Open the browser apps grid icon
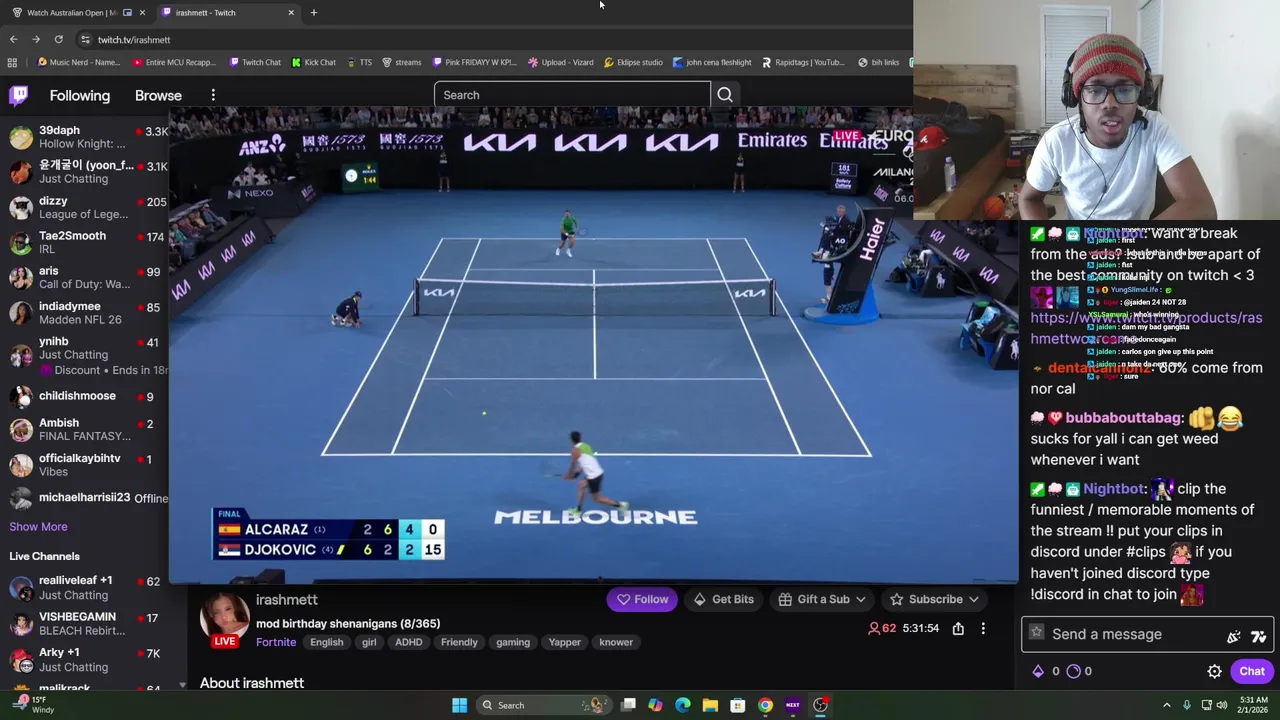The width and height of the screenshot is (1280, 720). pos(12,62)
